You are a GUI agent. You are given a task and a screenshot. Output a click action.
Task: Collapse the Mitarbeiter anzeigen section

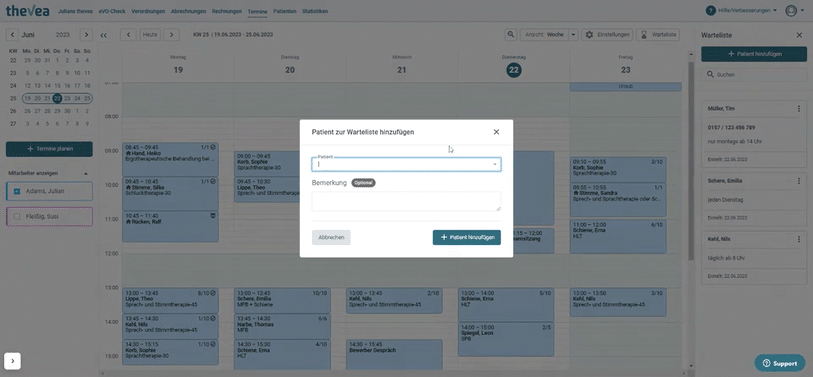[x=86, y=173]
